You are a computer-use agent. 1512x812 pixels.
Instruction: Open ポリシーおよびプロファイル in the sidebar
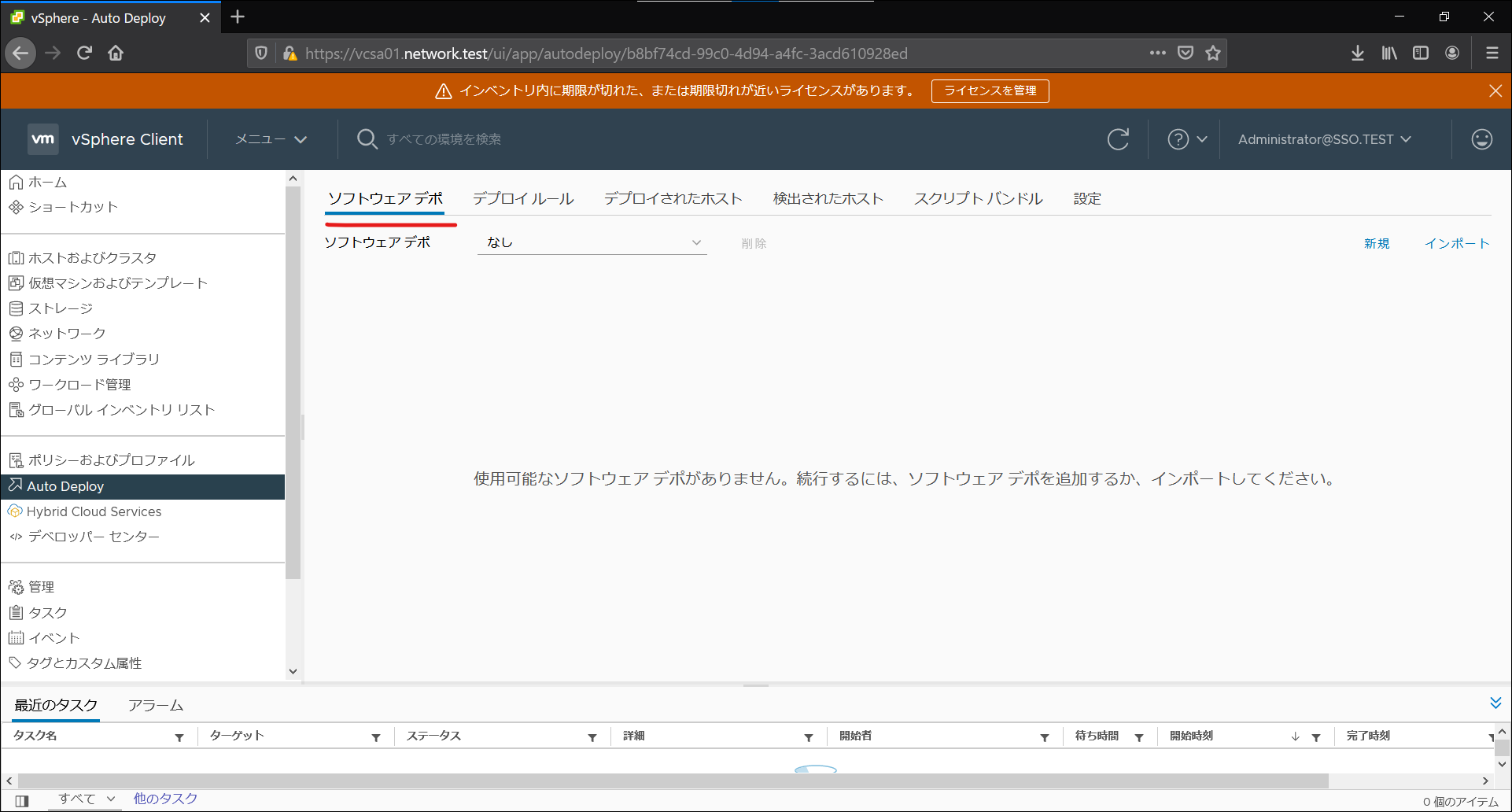click(x=101, y=460)
